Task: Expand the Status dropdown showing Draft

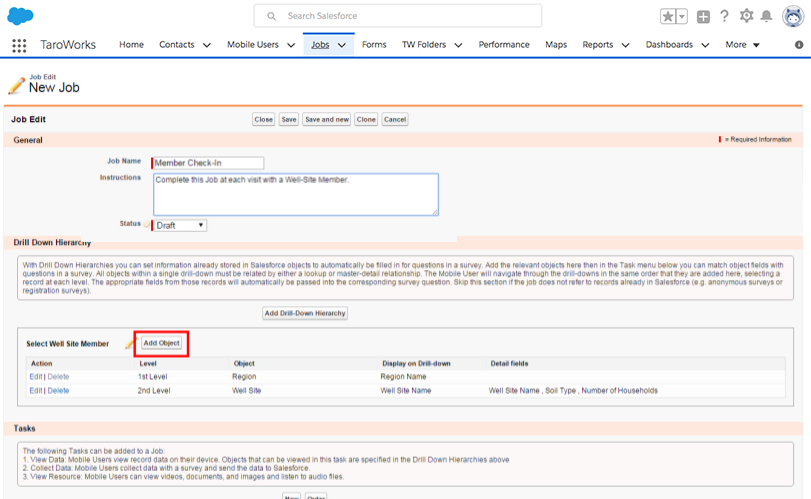Action: click(180, 225)
